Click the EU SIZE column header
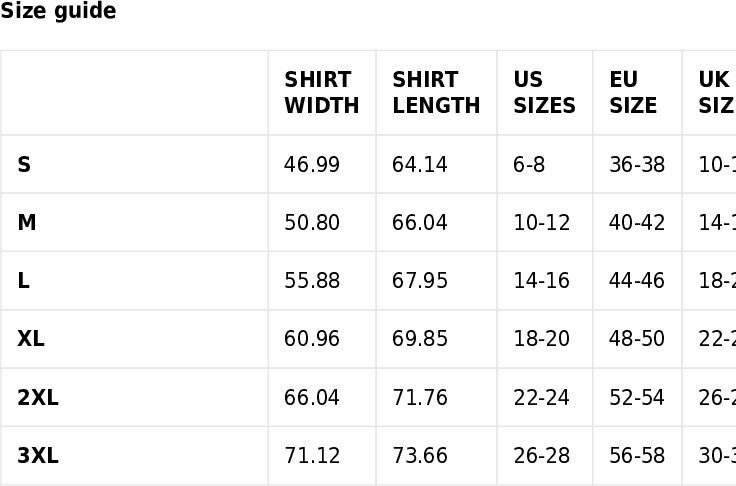Screen dimensions: 736x486 tap(633, 93)
